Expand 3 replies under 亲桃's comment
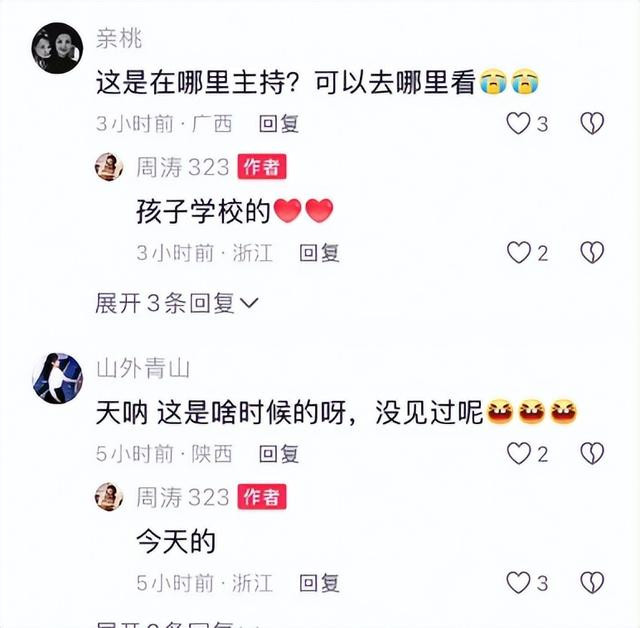This screenshot has height=628, width=640. [x=177, y=303]
